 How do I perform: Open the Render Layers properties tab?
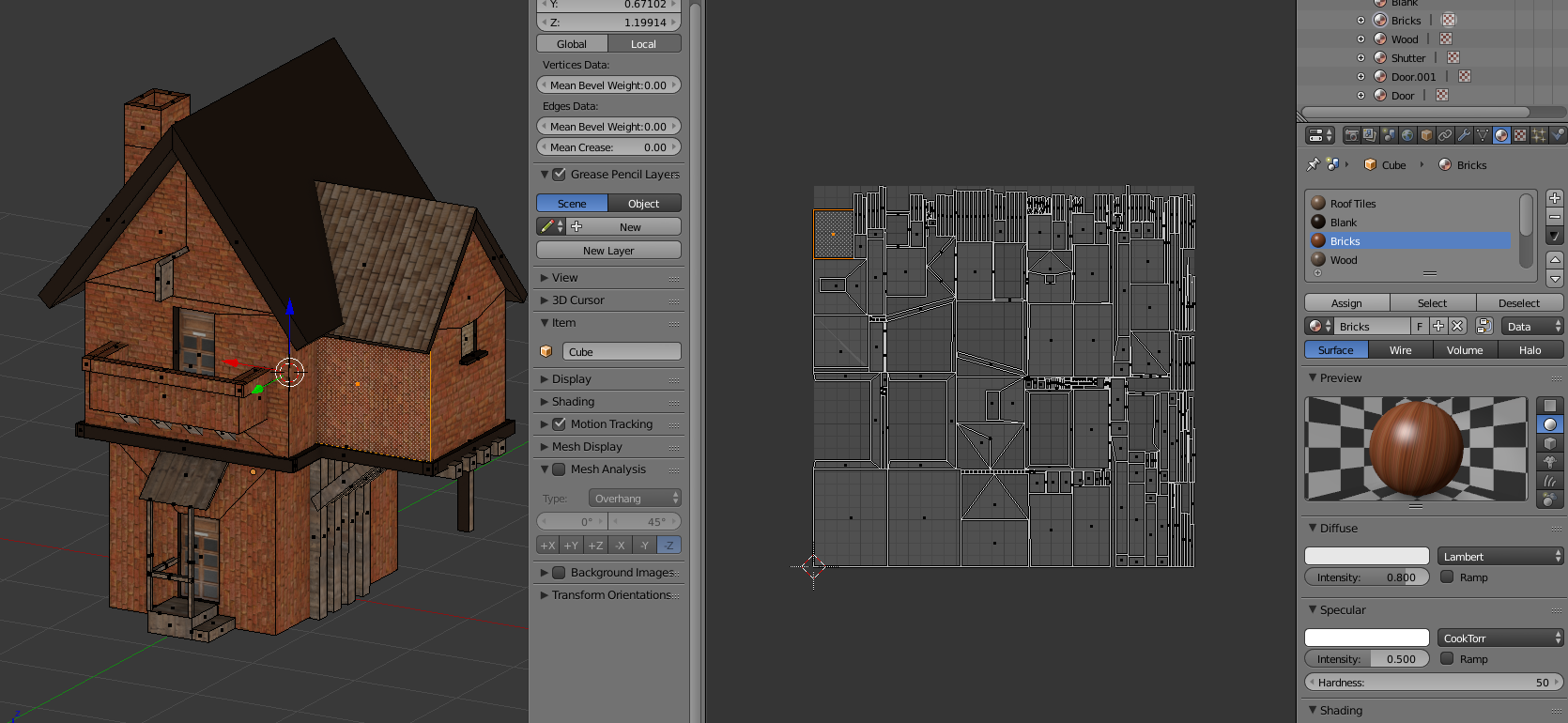tap(1370, 135)
